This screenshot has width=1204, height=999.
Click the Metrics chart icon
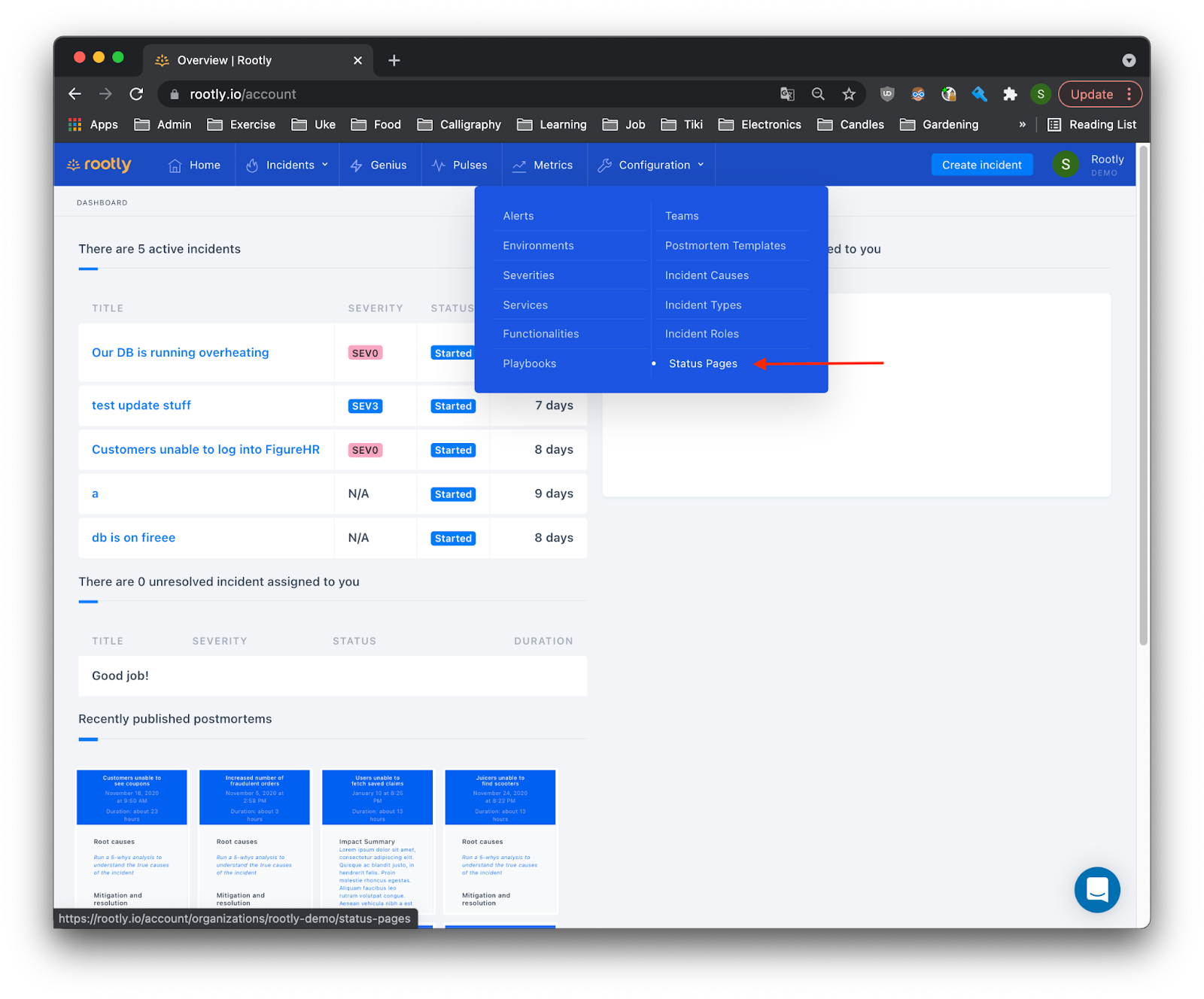click(519, 165)
